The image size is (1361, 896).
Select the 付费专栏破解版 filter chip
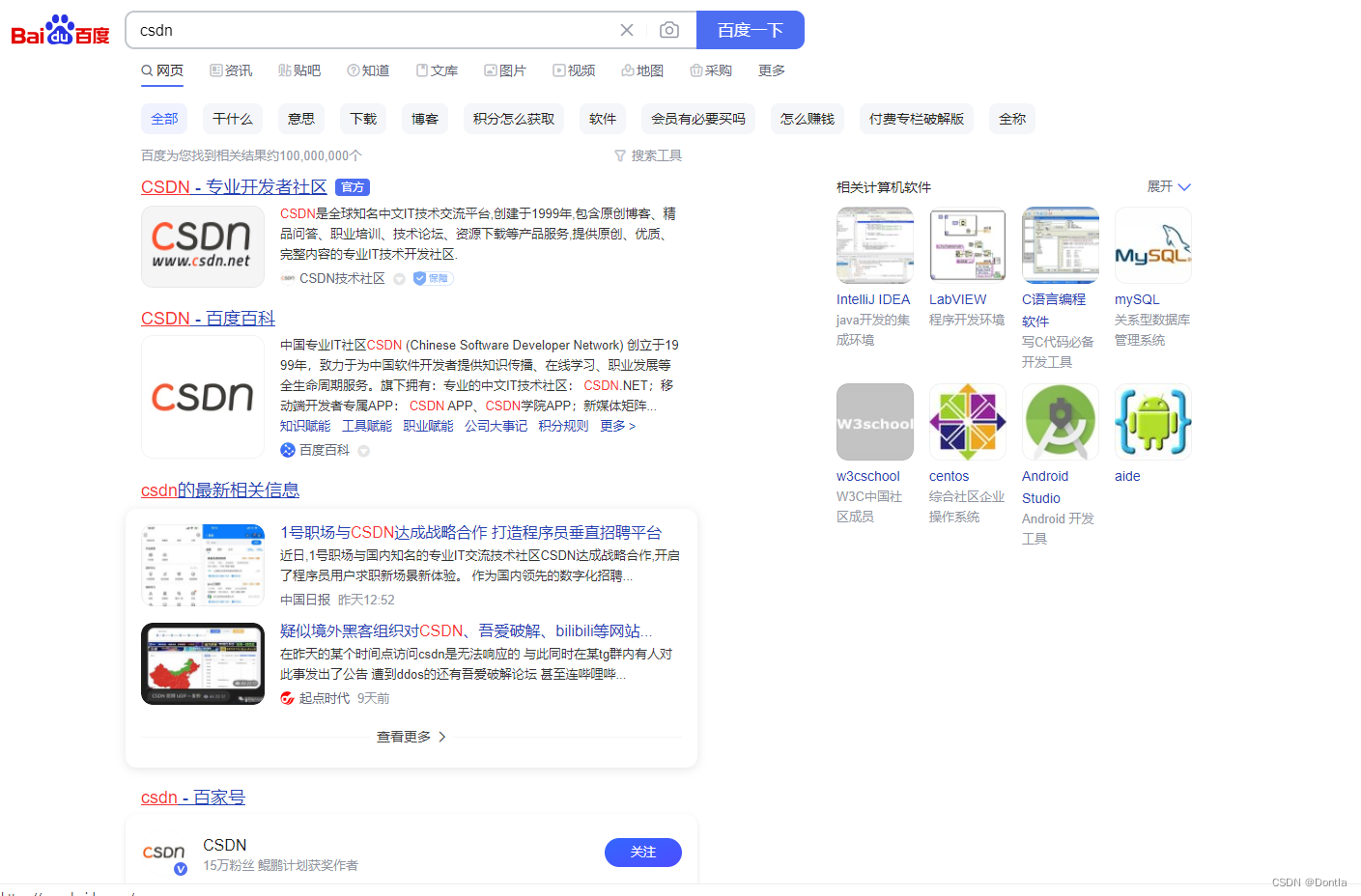(x=917, y=119)
